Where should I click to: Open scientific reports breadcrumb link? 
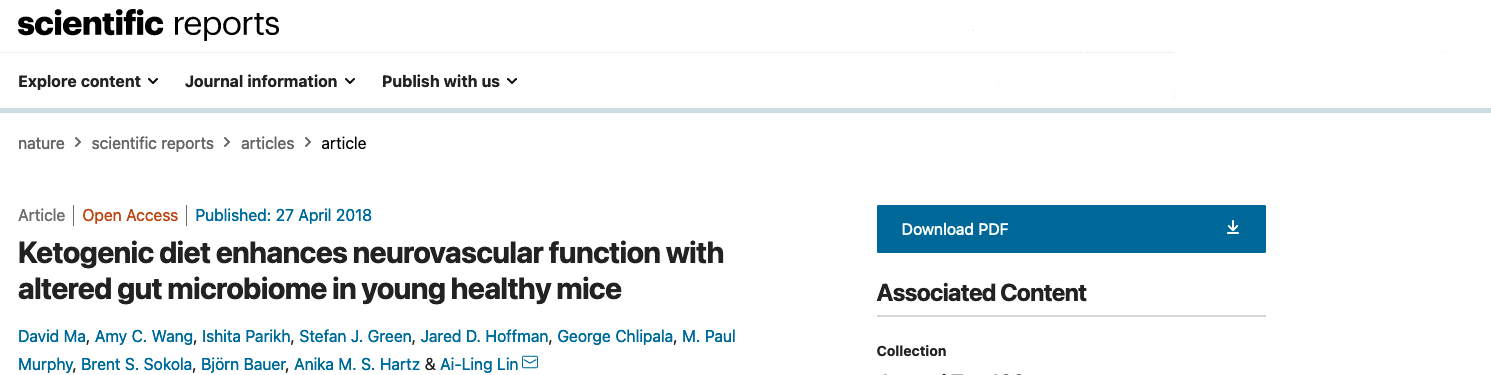[153, 143]
